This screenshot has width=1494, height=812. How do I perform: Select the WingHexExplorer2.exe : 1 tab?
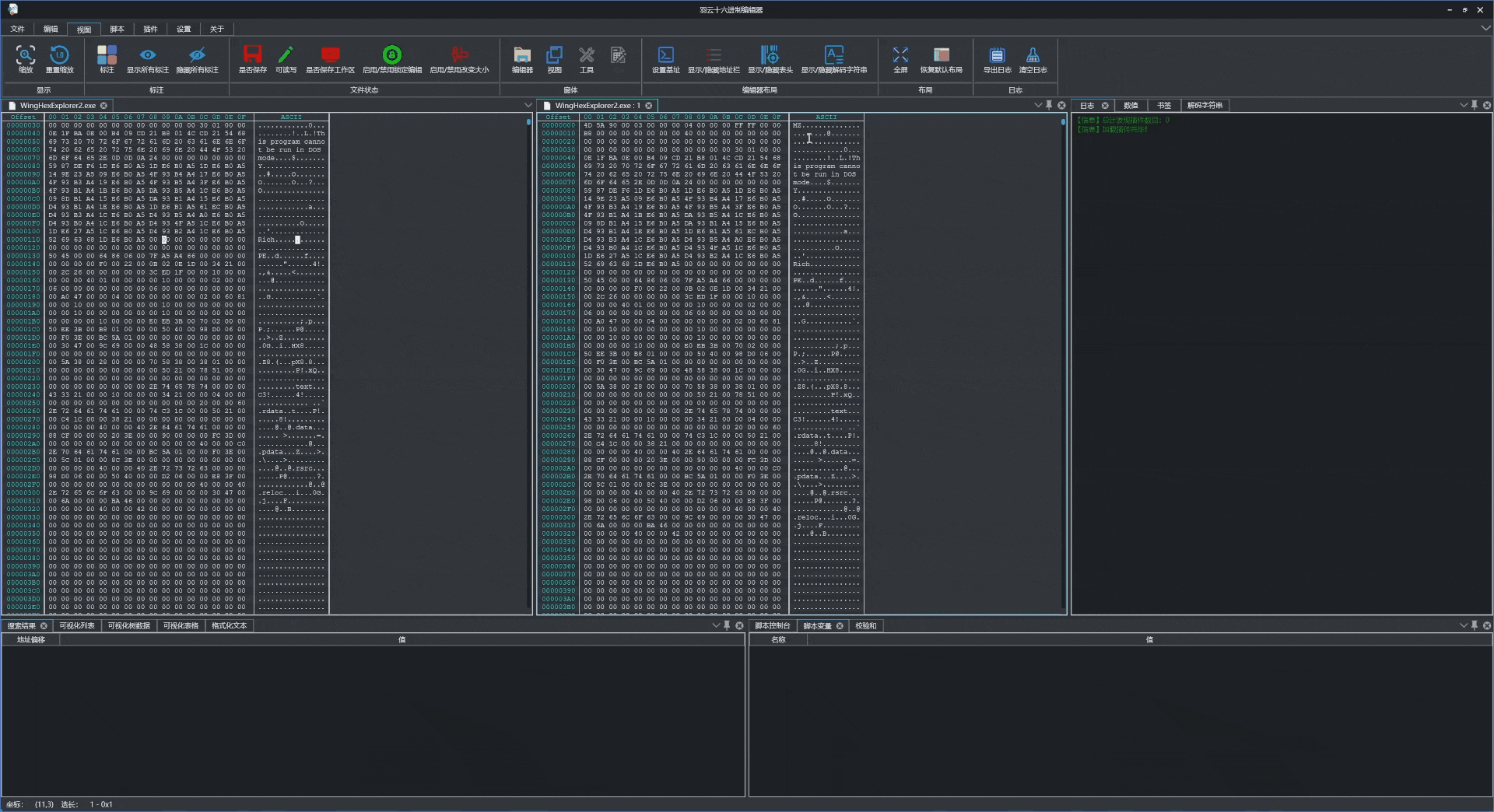[x=598, y=105]
